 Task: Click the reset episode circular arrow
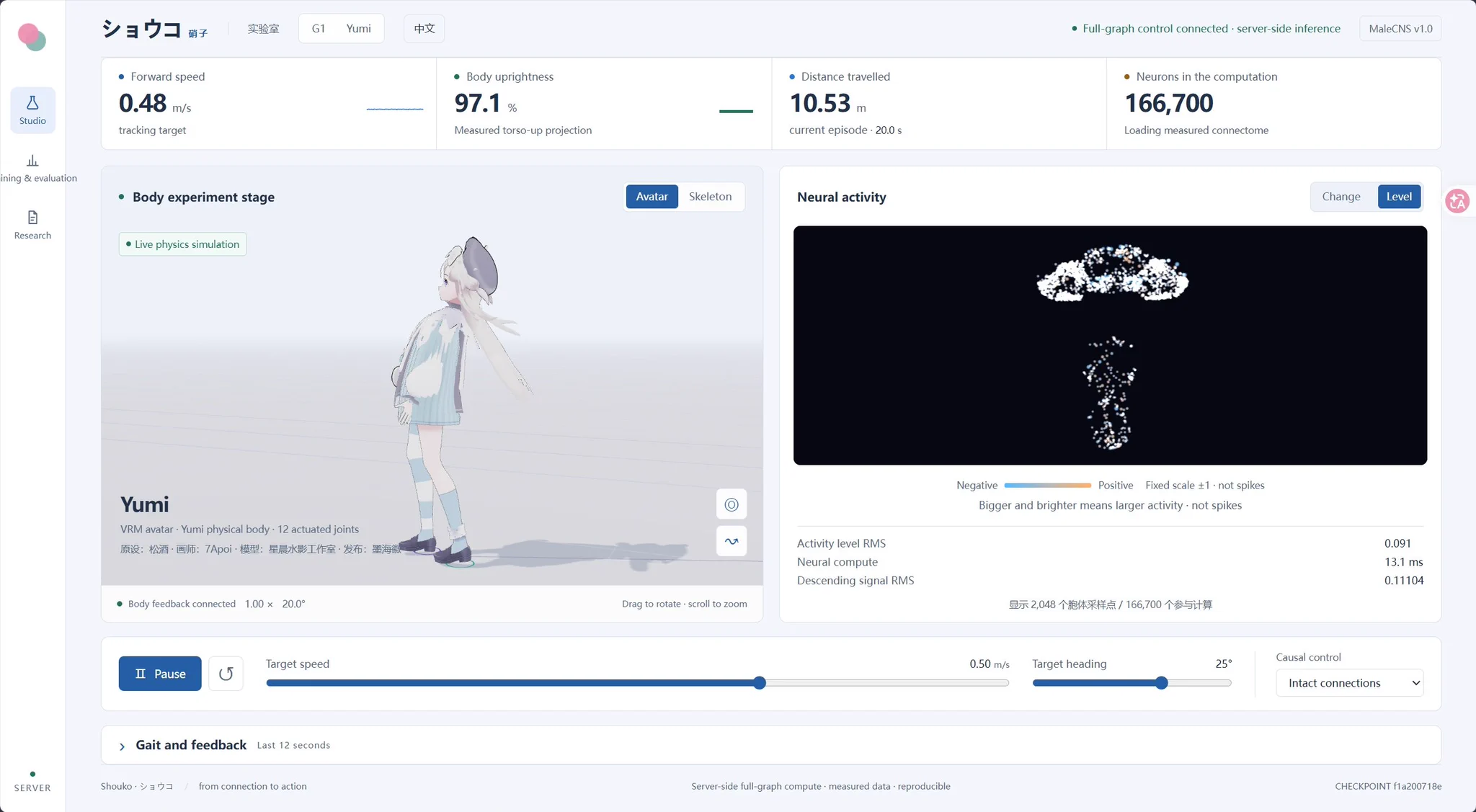(x=226, y=674)
